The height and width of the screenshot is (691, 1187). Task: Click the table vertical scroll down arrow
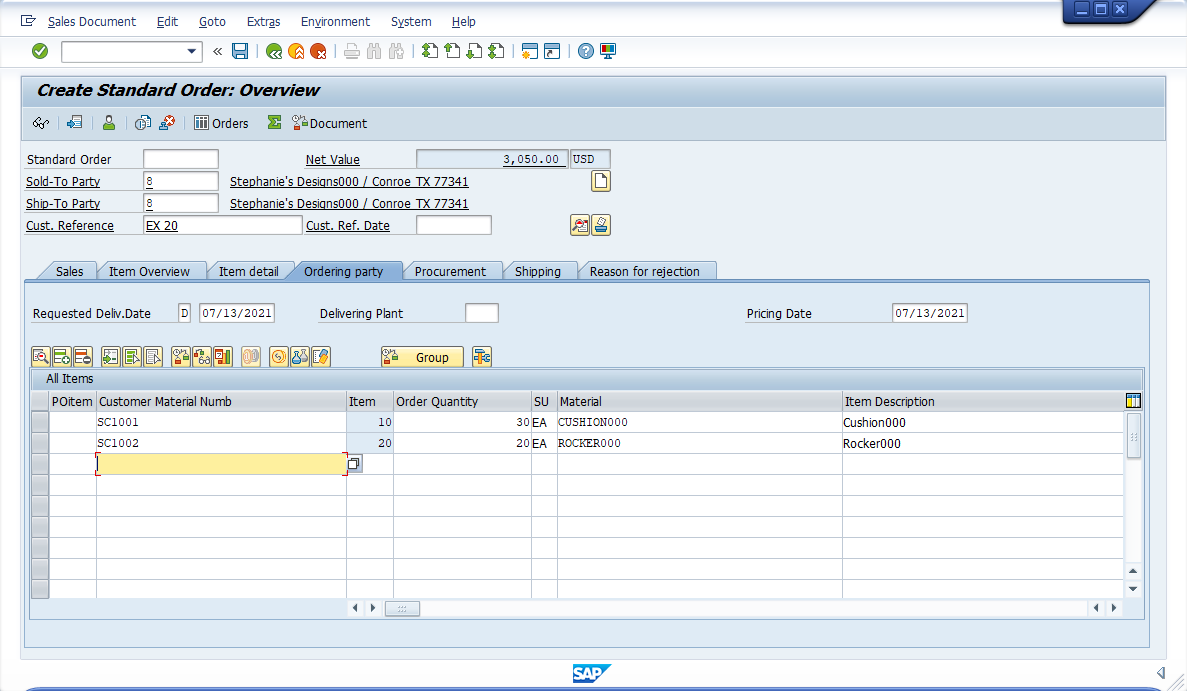point(1133,589)
